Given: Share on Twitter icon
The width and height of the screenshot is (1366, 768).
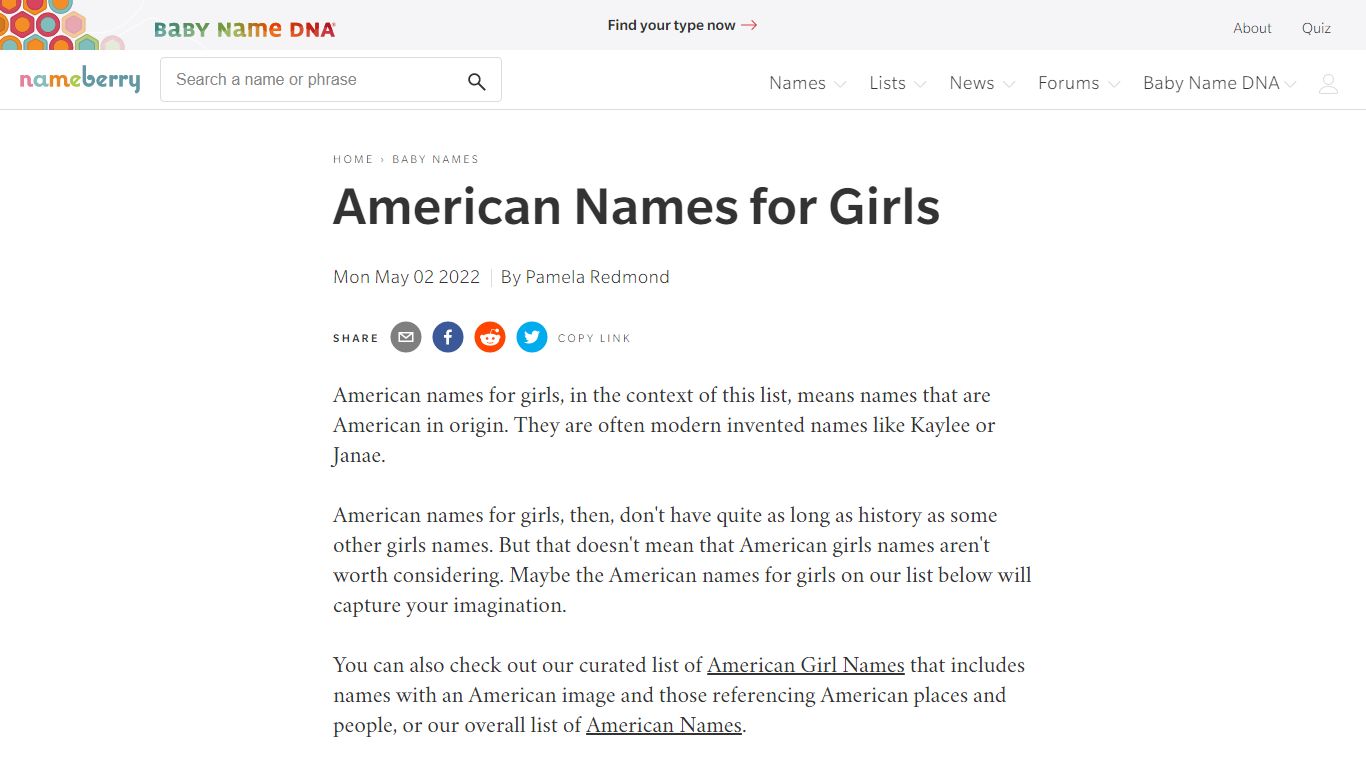Looking at the screenshot, I should (532, 338).
